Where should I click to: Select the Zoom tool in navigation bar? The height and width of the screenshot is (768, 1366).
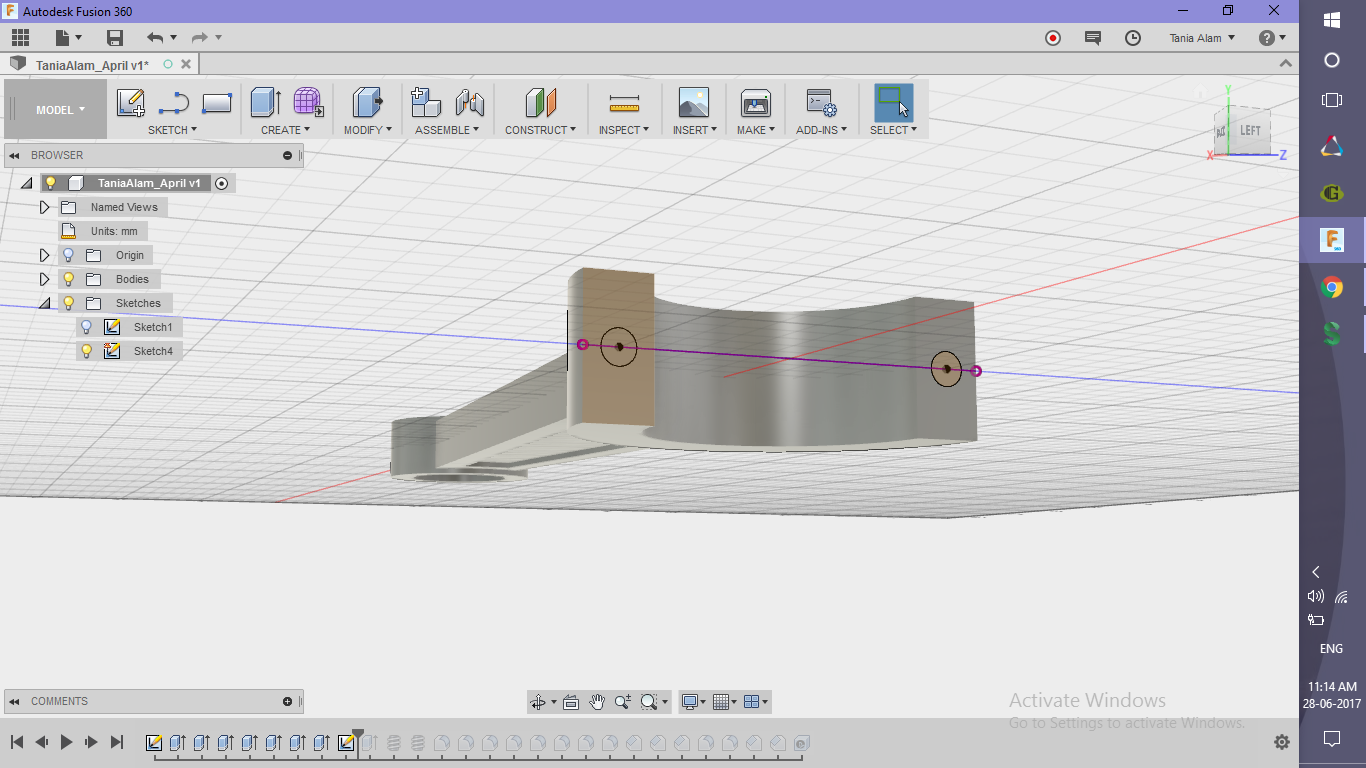623,702
